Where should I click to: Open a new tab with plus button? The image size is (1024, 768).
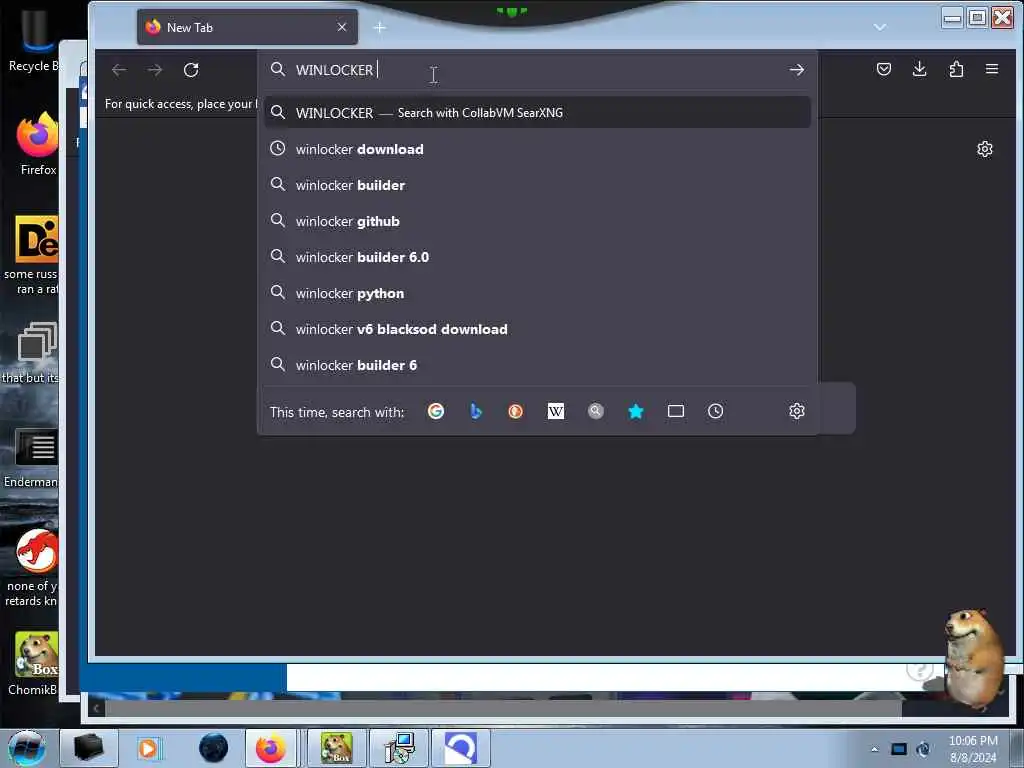379,27
